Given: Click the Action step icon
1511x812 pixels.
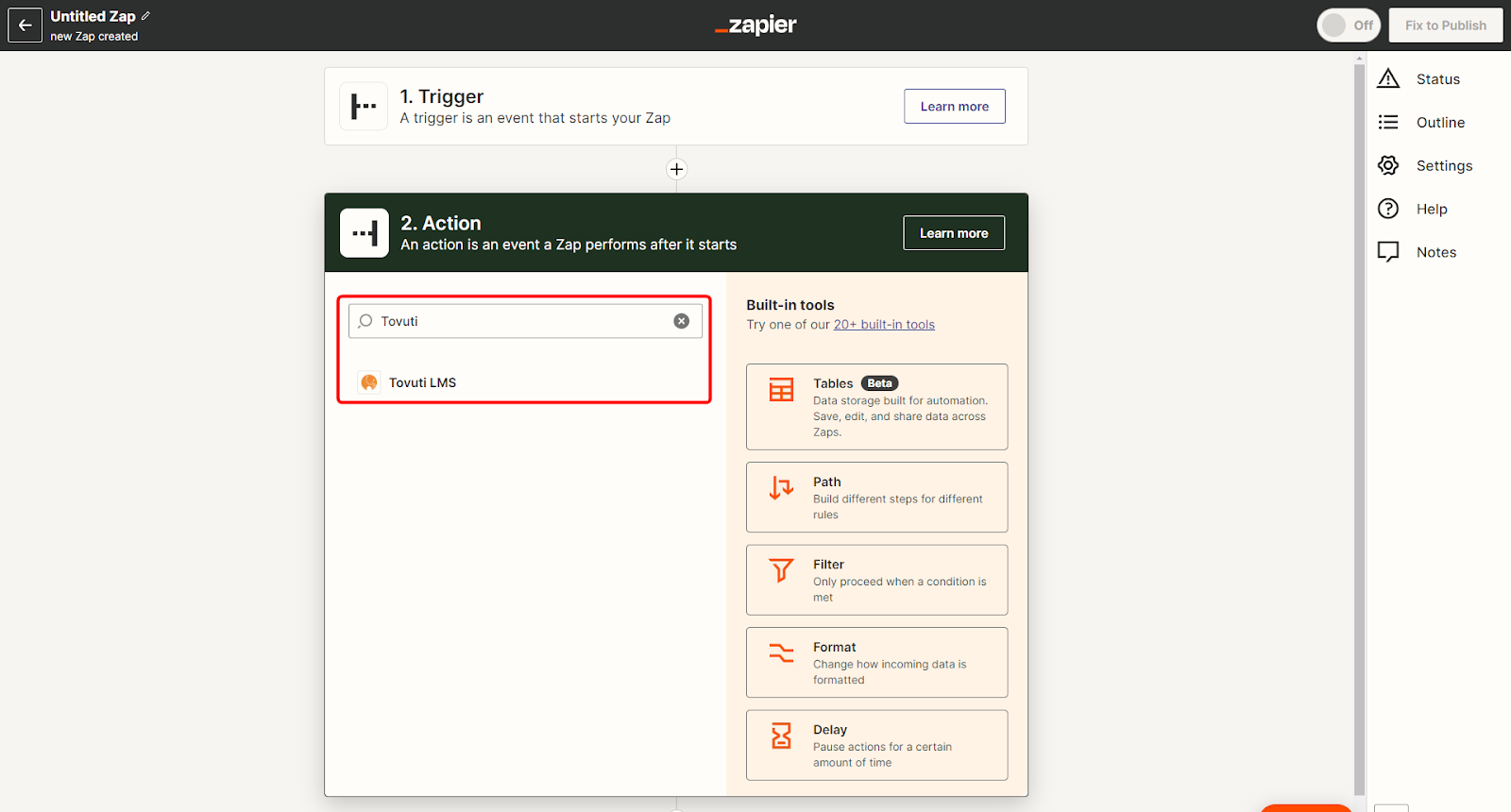Looking at the screenshot, I should tap(365, 232).
